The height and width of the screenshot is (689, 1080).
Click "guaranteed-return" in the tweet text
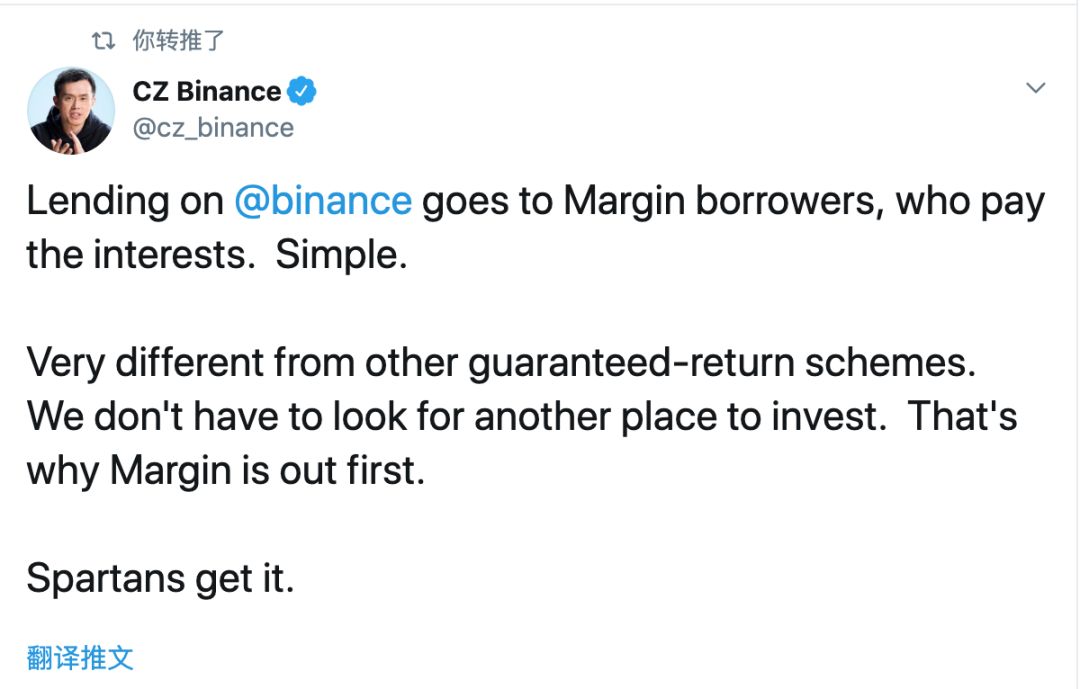coord(632,363)
